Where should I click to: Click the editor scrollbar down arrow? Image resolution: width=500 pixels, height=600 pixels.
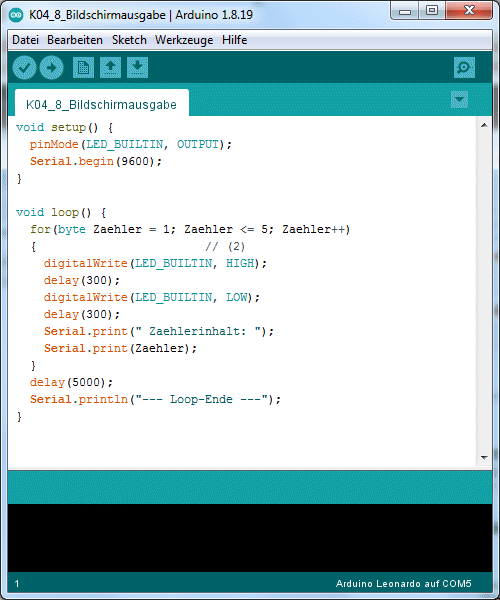484,458
